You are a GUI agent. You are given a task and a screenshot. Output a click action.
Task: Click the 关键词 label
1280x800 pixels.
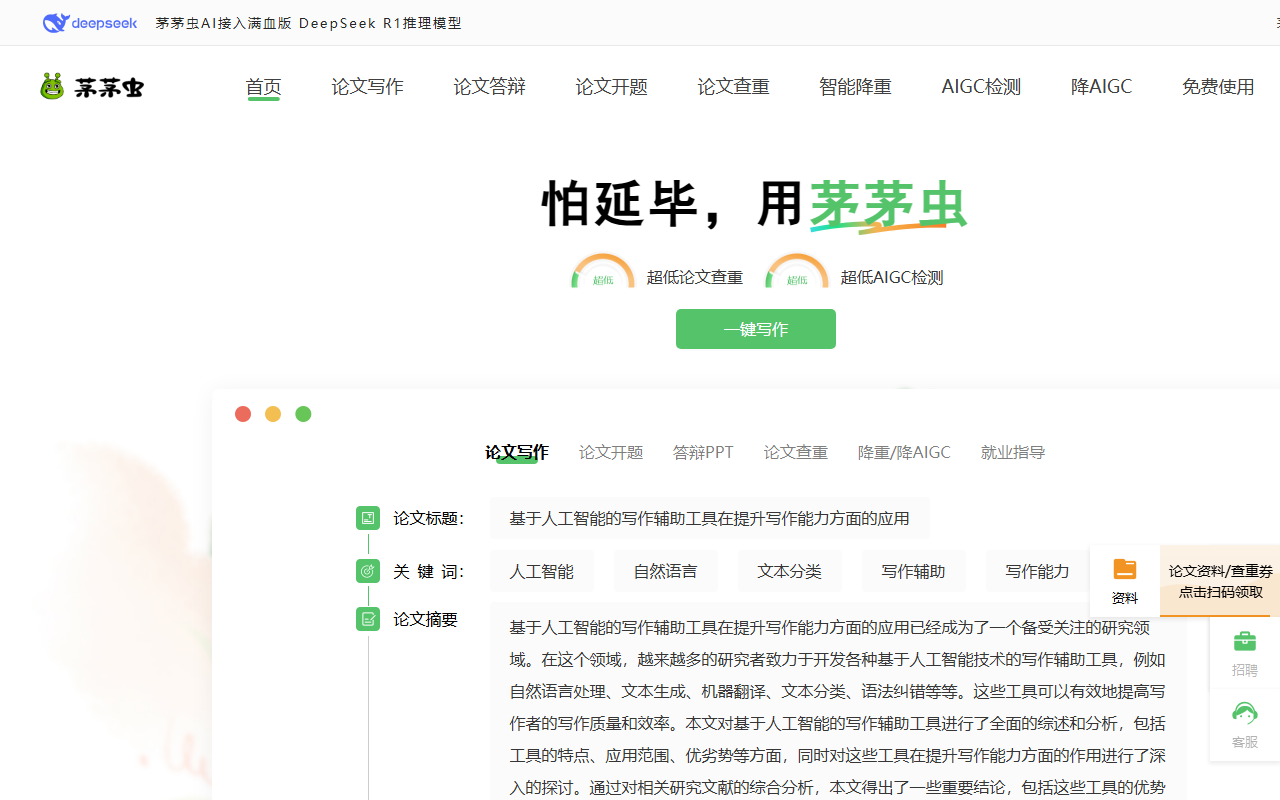tap(428, 571)
